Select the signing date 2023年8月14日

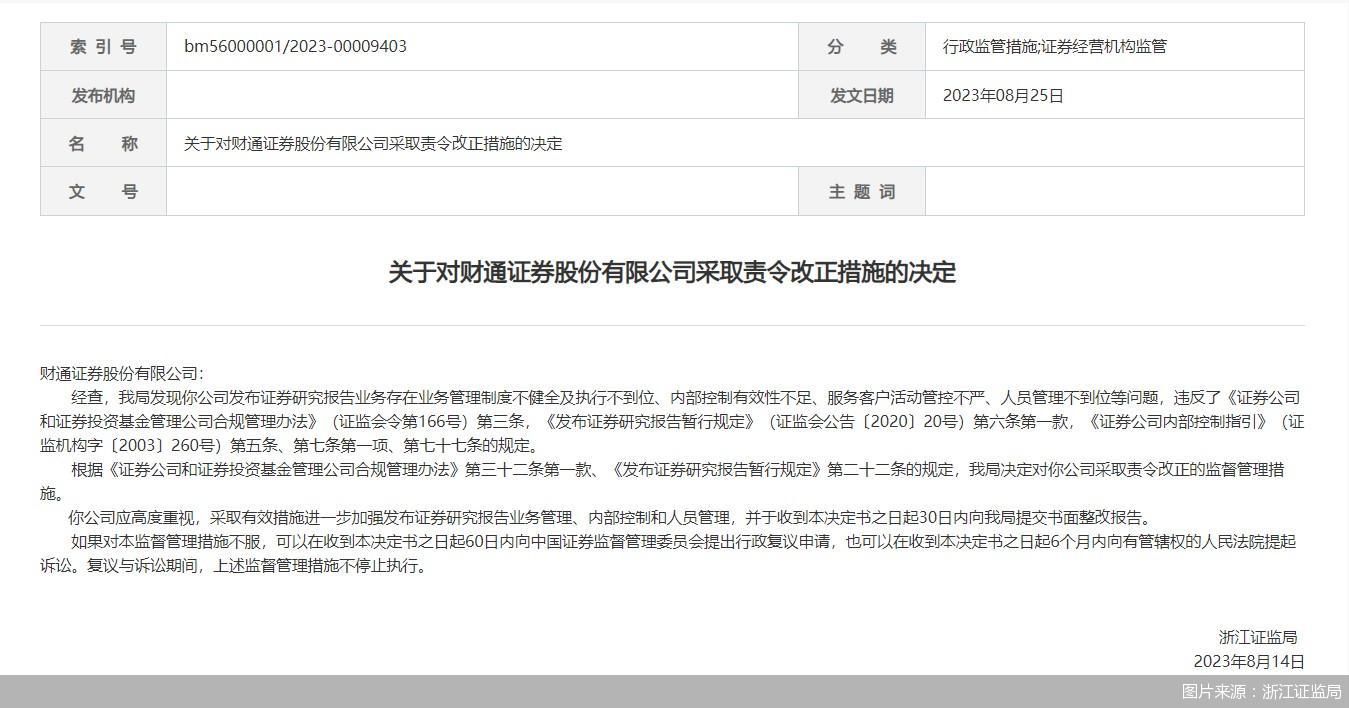(x=1249, y=661)
